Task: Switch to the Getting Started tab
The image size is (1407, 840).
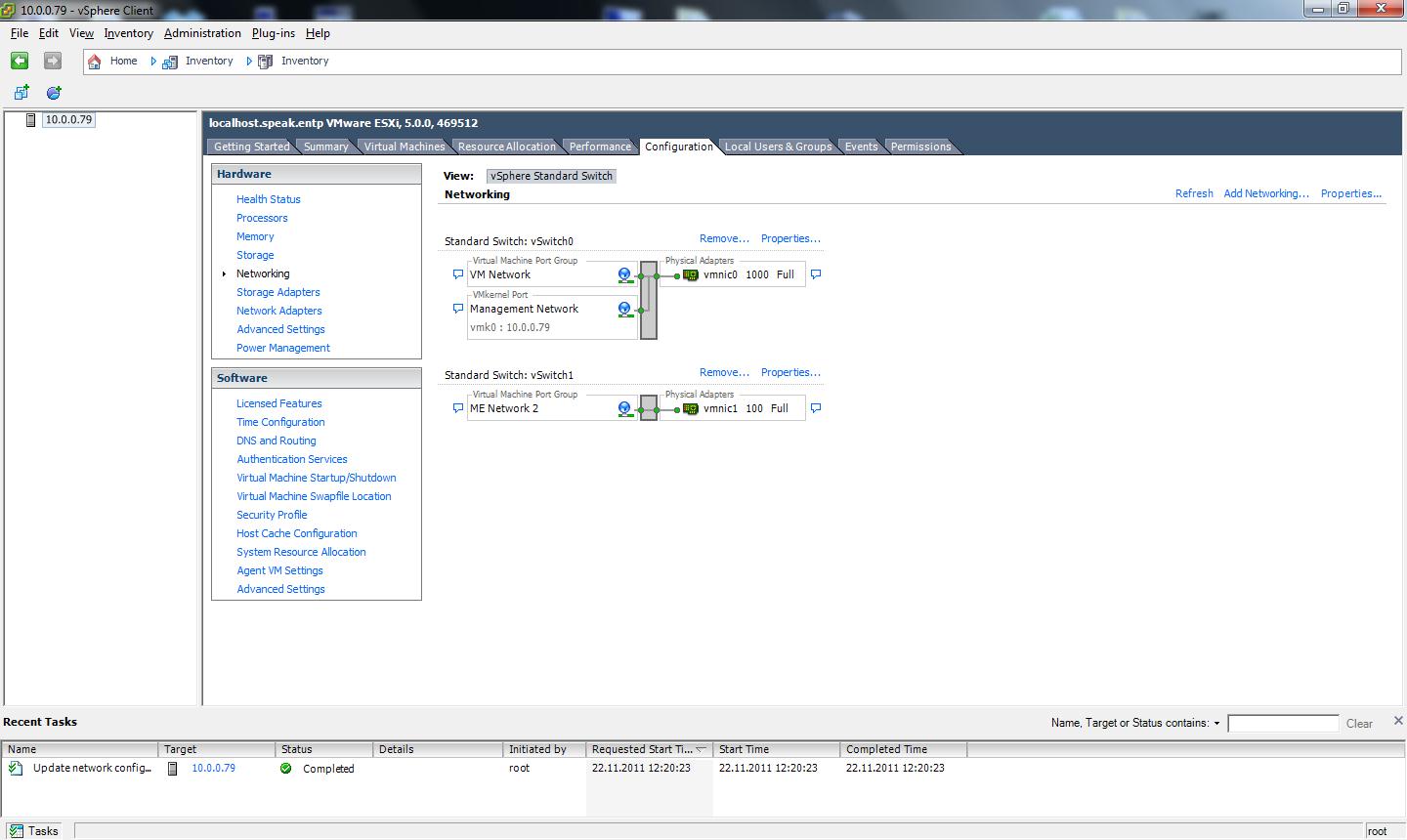Action: point(251,147)
